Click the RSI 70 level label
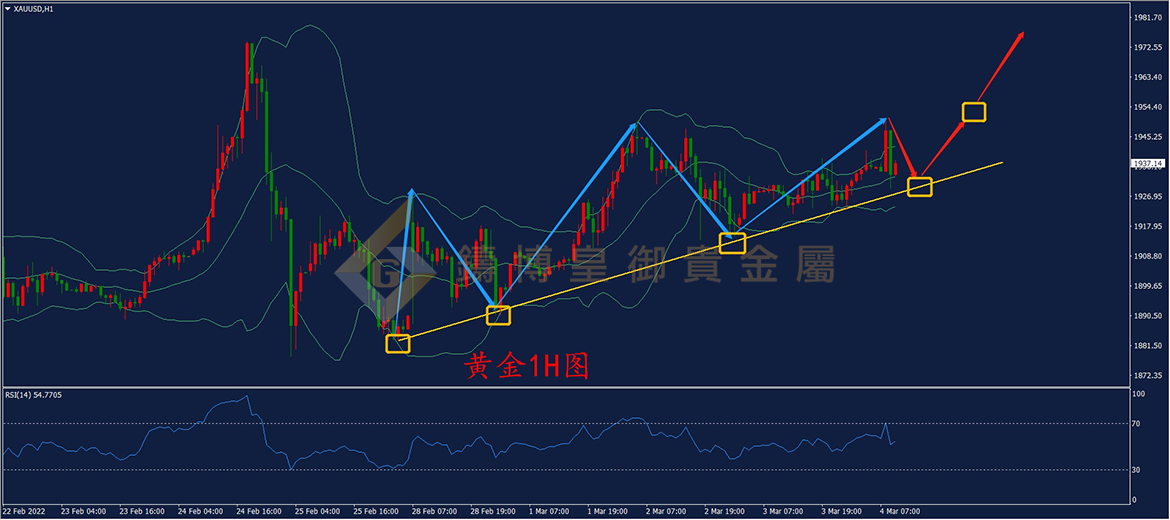1170x520 pixels. pos(1138,423)
